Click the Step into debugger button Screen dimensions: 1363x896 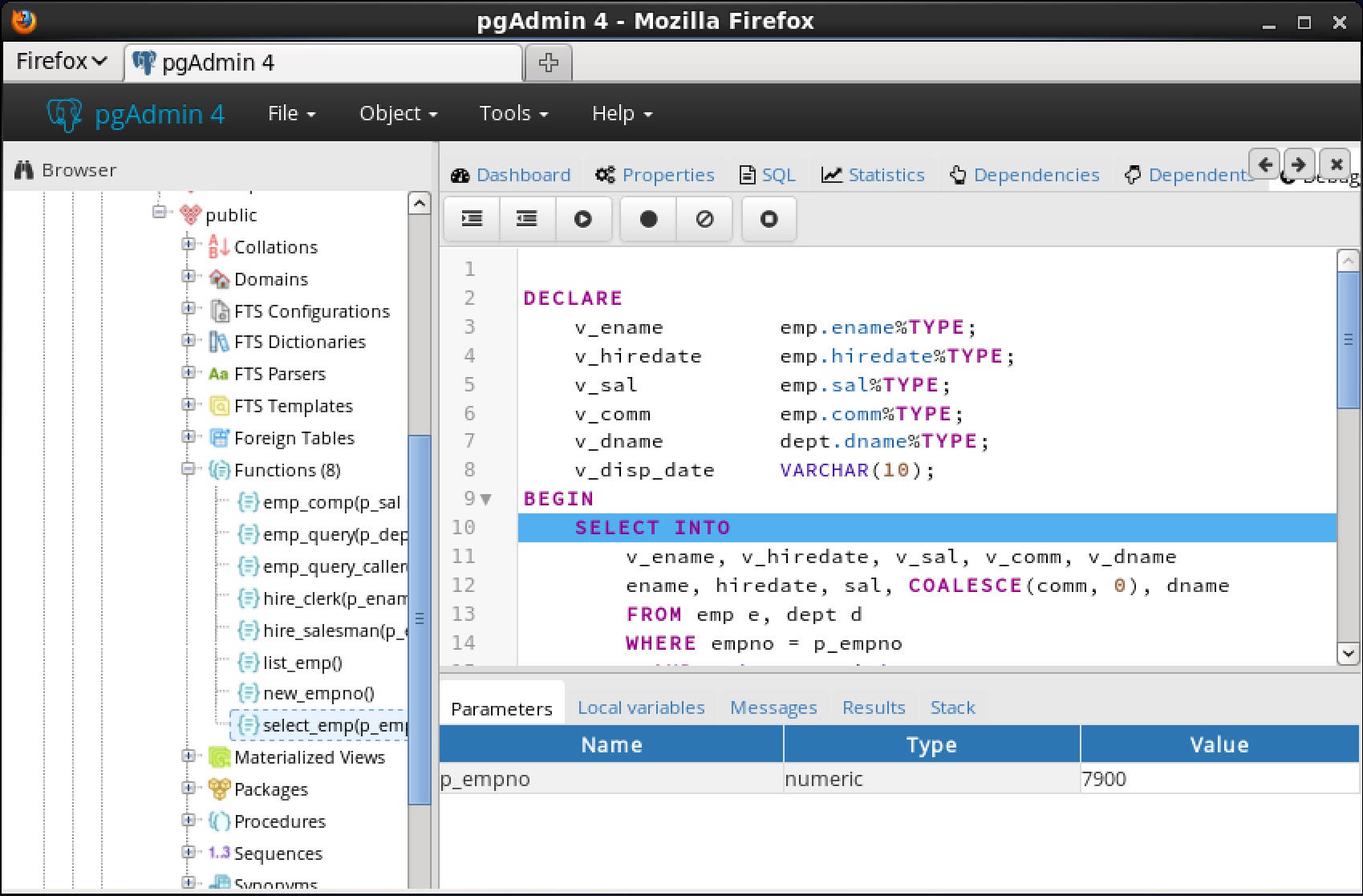click(472, 219)
